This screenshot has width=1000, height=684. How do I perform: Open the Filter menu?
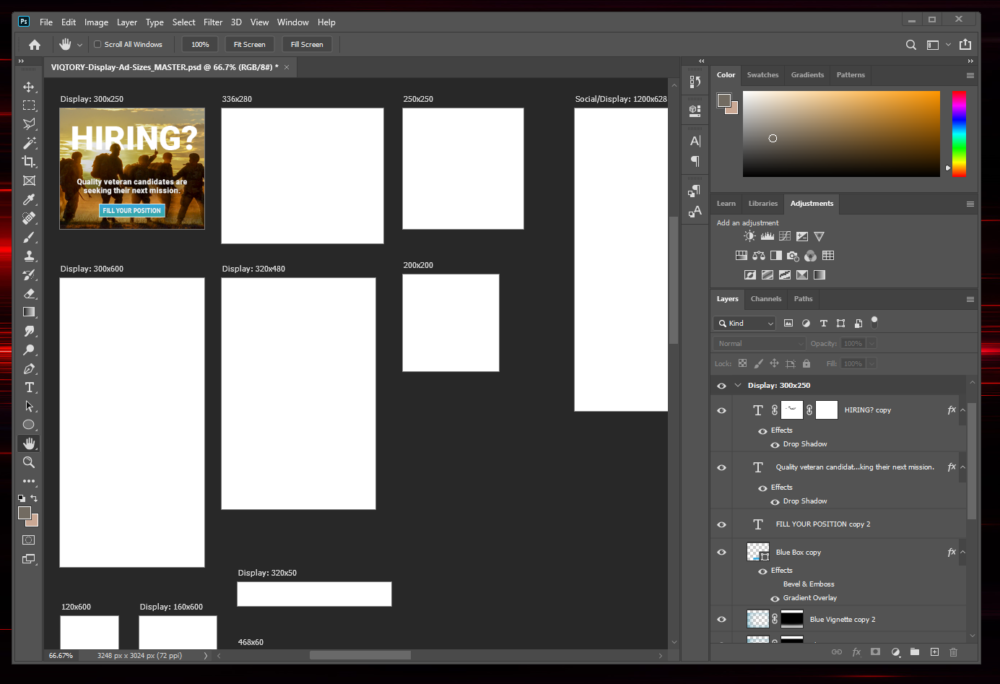point(213,21)
